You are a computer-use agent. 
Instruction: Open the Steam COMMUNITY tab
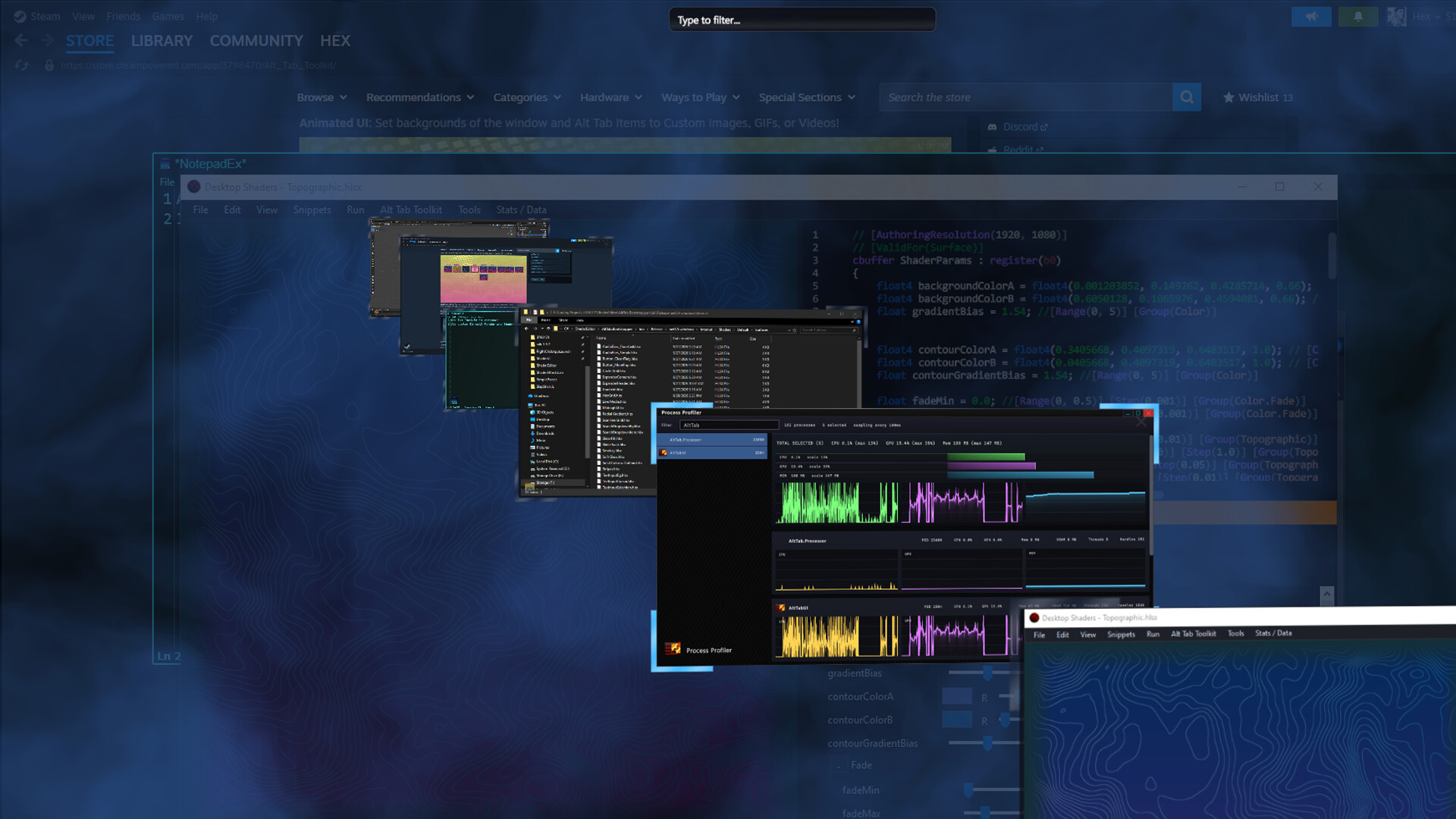pos(256,41)
